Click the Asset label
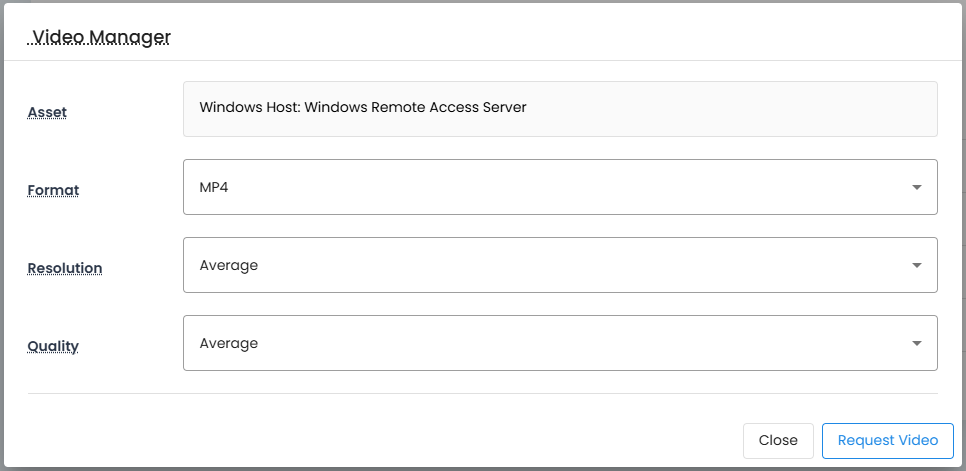This screenshot has height=471, width=966. click(x=47, y=113)
